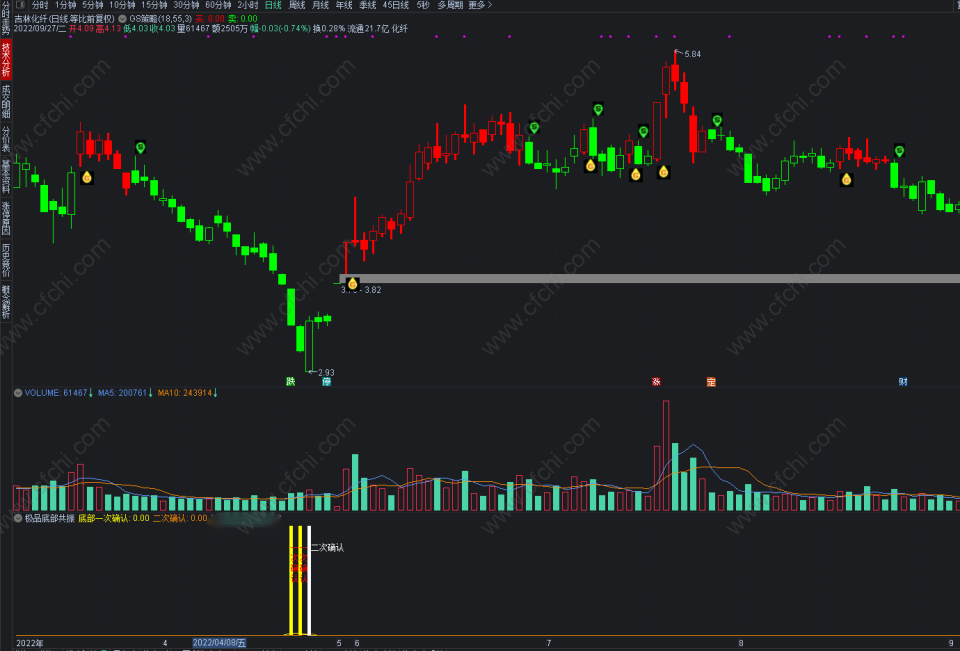Toggle the panel layout icon beside 分时
960x651 pixels.
pos(20,5)
